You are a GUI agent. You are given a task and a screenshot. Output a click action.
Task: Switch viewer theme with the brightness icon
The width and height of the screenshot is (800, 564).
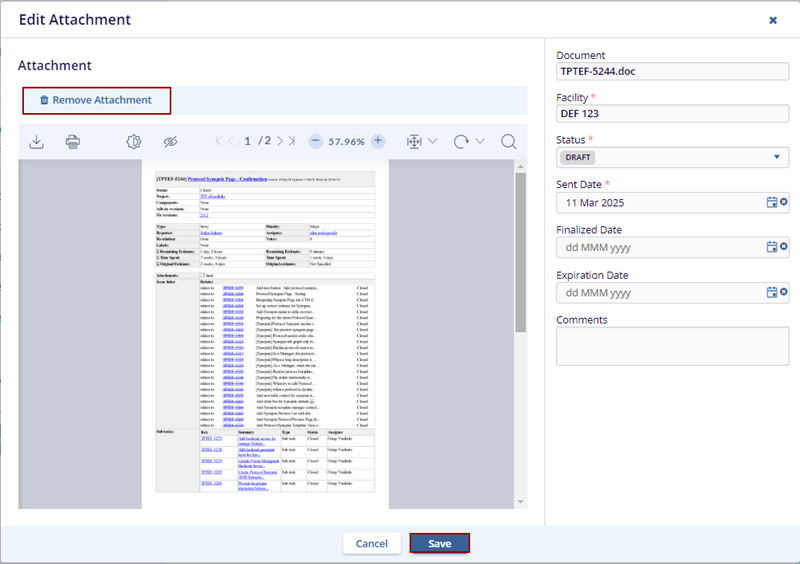pos(134,142)
